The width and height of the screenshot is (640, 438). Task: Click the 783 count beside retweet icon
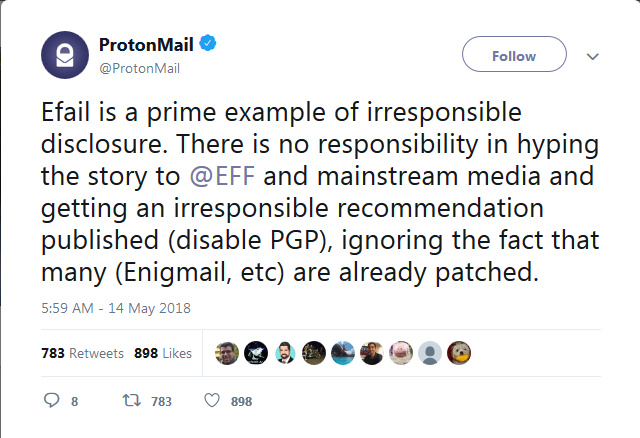161,401
